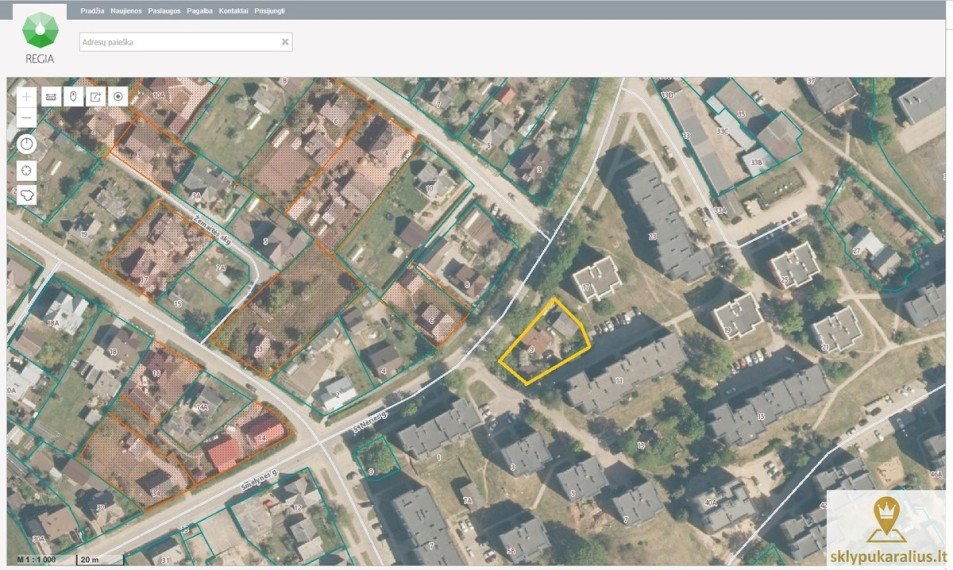The width and height of the screenshot is (953, 570).
Task: Locate my position with crosshair button
Action: (x=26, y=170)
